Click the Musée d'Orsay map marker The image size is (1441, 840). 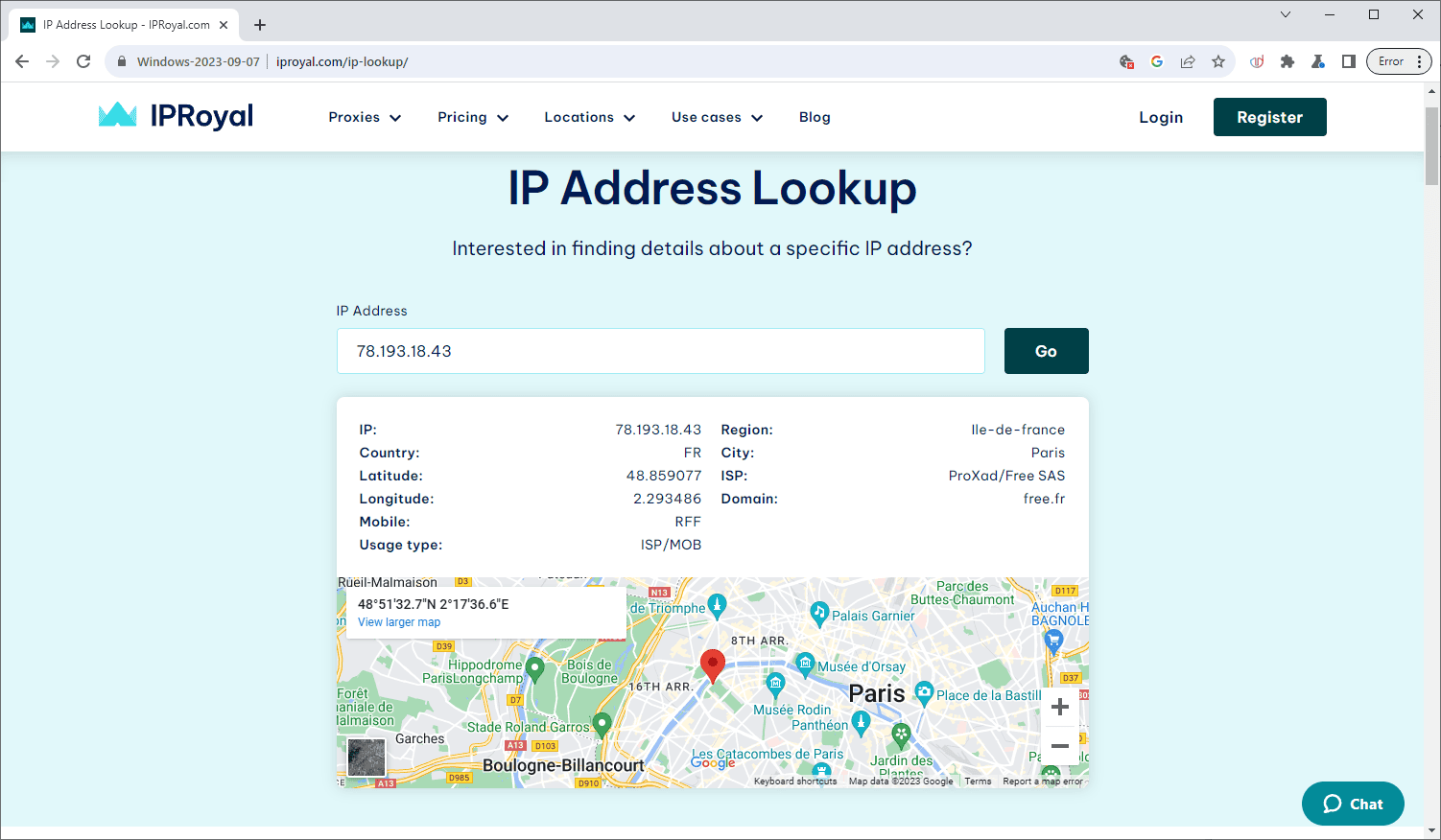[x=805, y=663]
